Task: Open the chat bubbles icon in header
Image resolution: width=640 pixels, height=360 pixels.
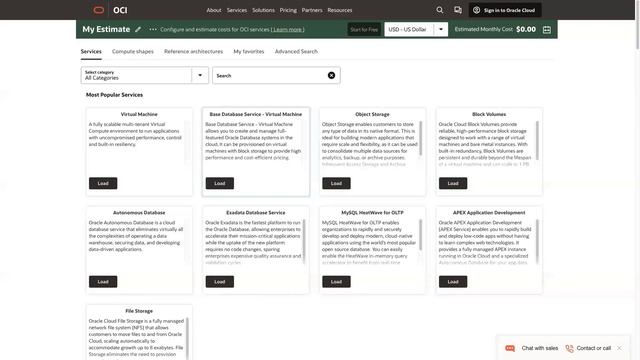Action: pyautogui.click(x=458, y=10)
